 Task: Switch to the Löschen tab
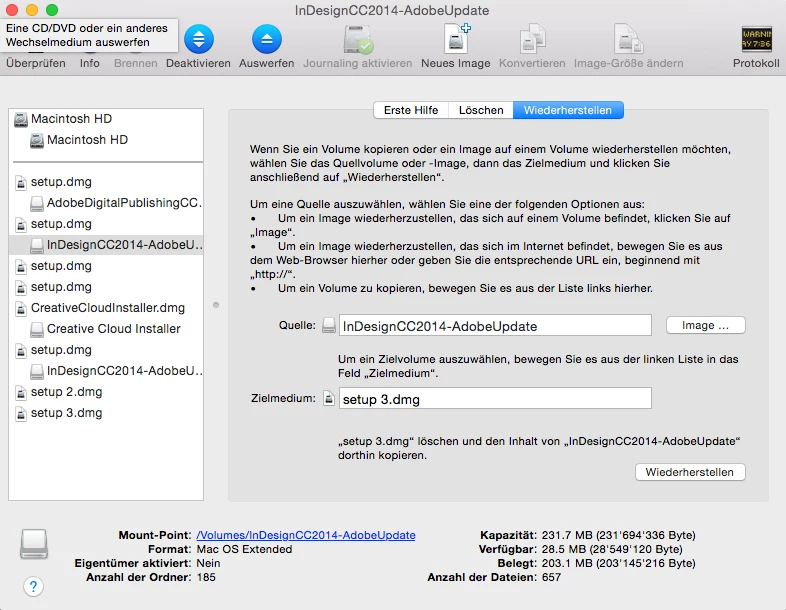[481, 110]
